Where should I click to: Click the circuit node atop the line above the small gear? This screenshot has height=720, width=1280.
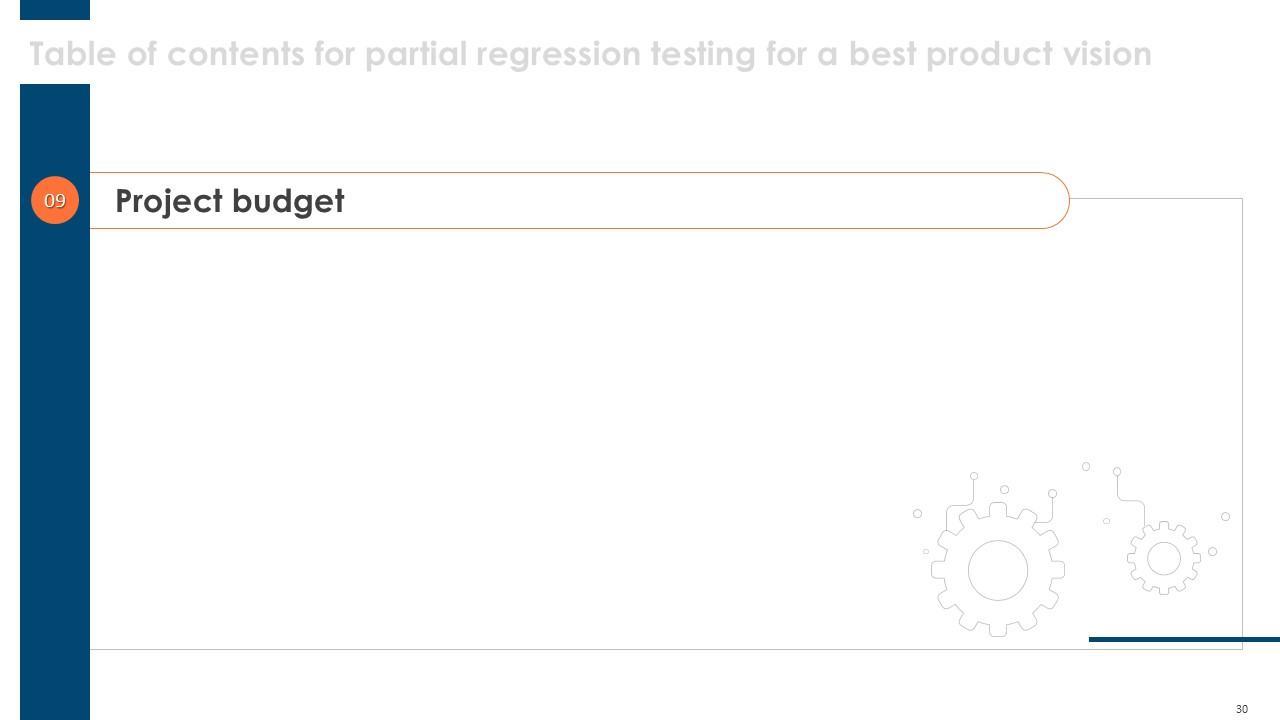pos(1117,471)
